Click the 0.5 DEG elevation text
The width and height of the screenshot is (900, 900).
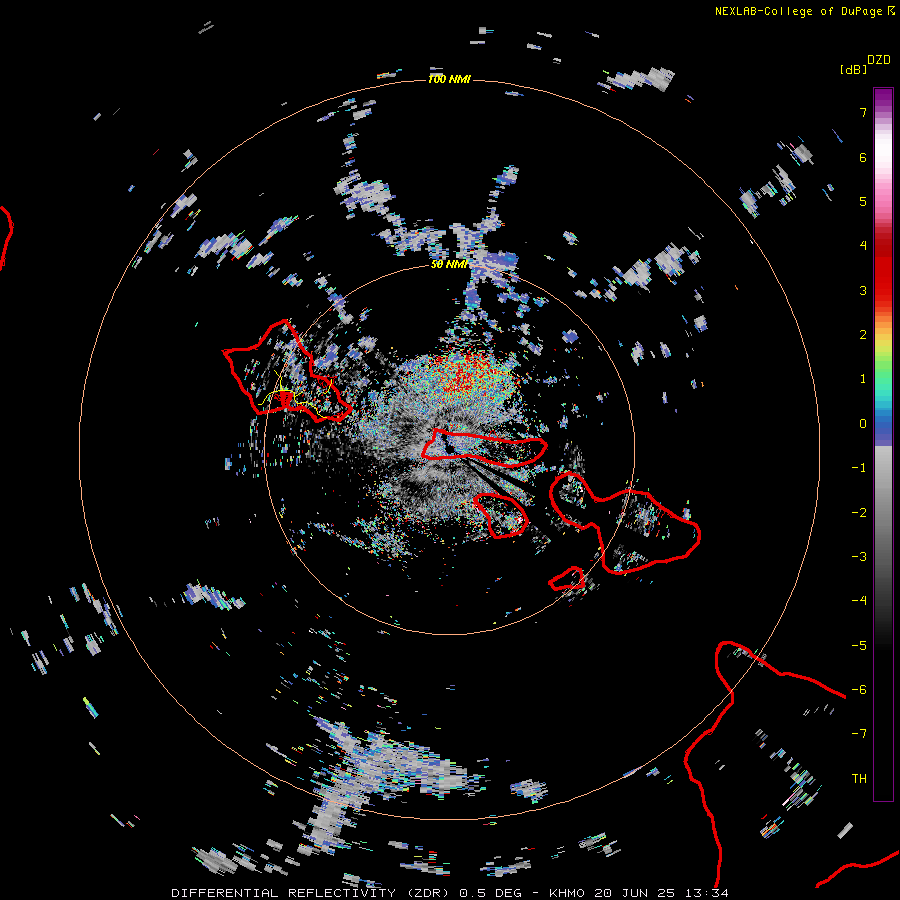click(491, 893)
